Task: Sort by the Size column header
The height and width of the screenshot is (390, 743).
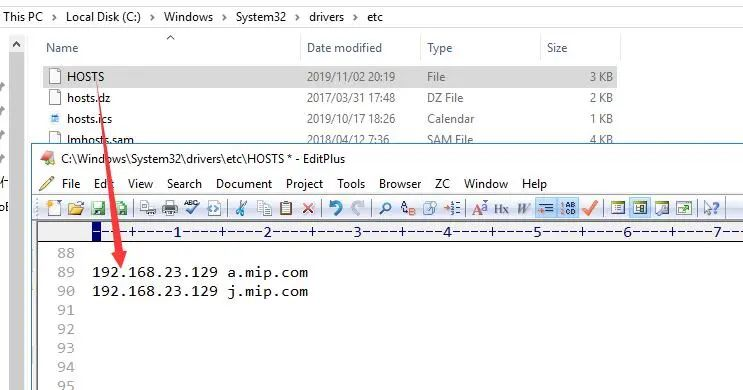Action: (557, 48)
